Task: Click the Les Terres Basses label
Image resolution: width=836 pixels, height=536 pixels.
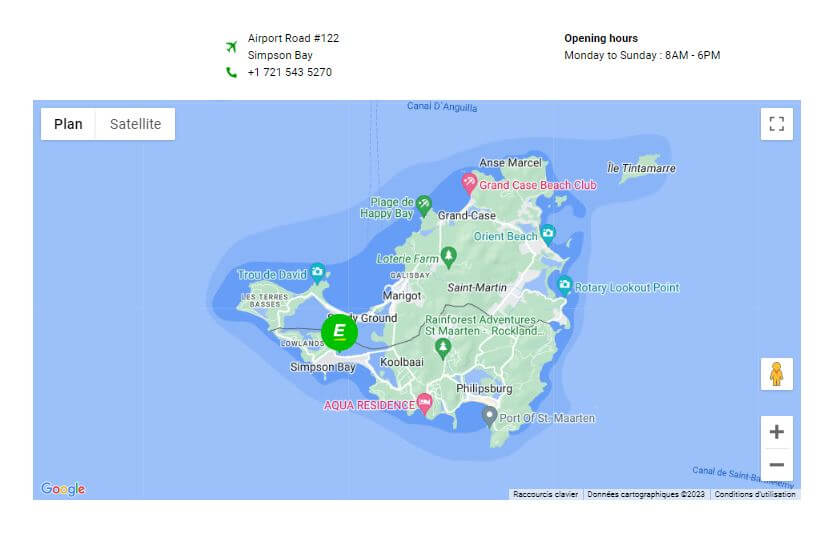Action: tap(264, 300)
